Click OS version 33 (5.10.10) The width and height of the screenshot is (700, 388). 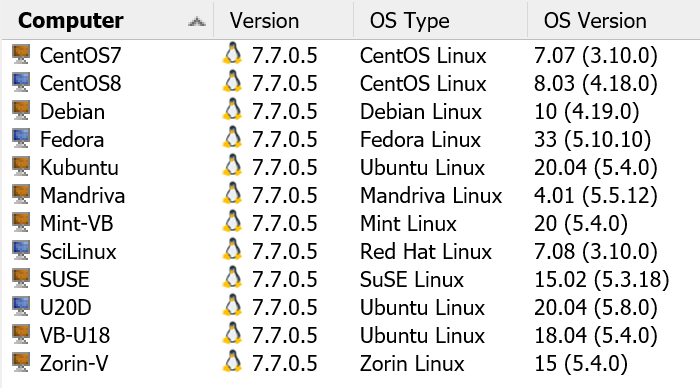coord(592,140)
